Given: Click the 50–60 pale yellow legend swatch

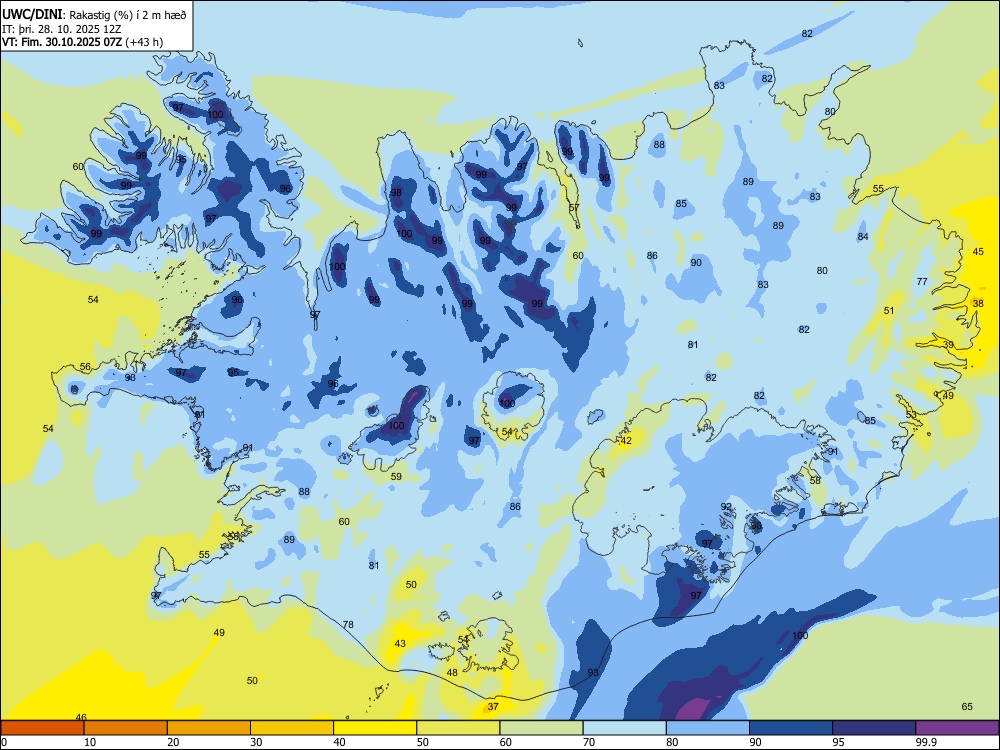Looking at the screenshot, I should (x=458, y=728).
